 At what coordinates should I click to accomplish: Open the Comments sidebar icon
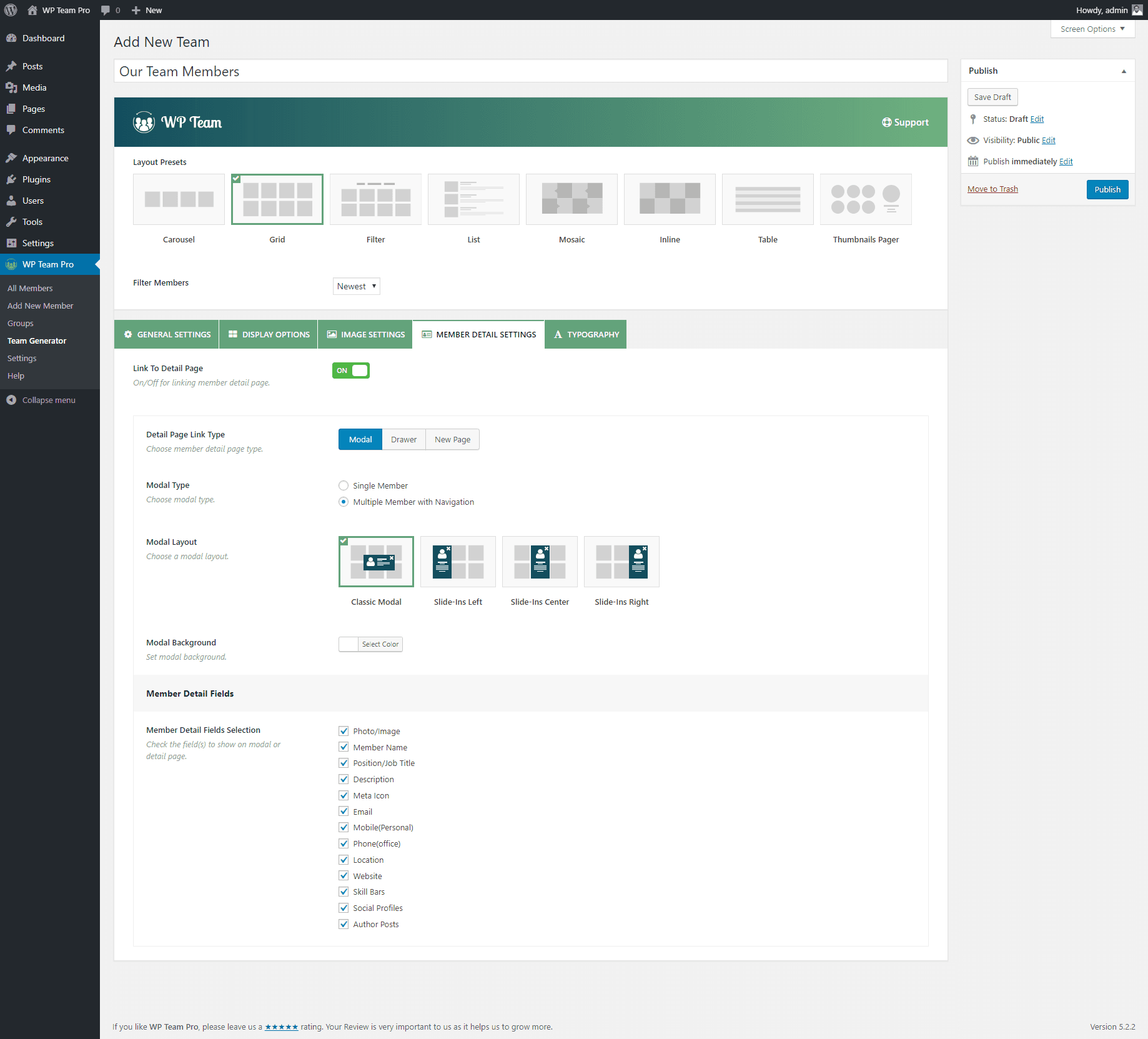(11, 130)
